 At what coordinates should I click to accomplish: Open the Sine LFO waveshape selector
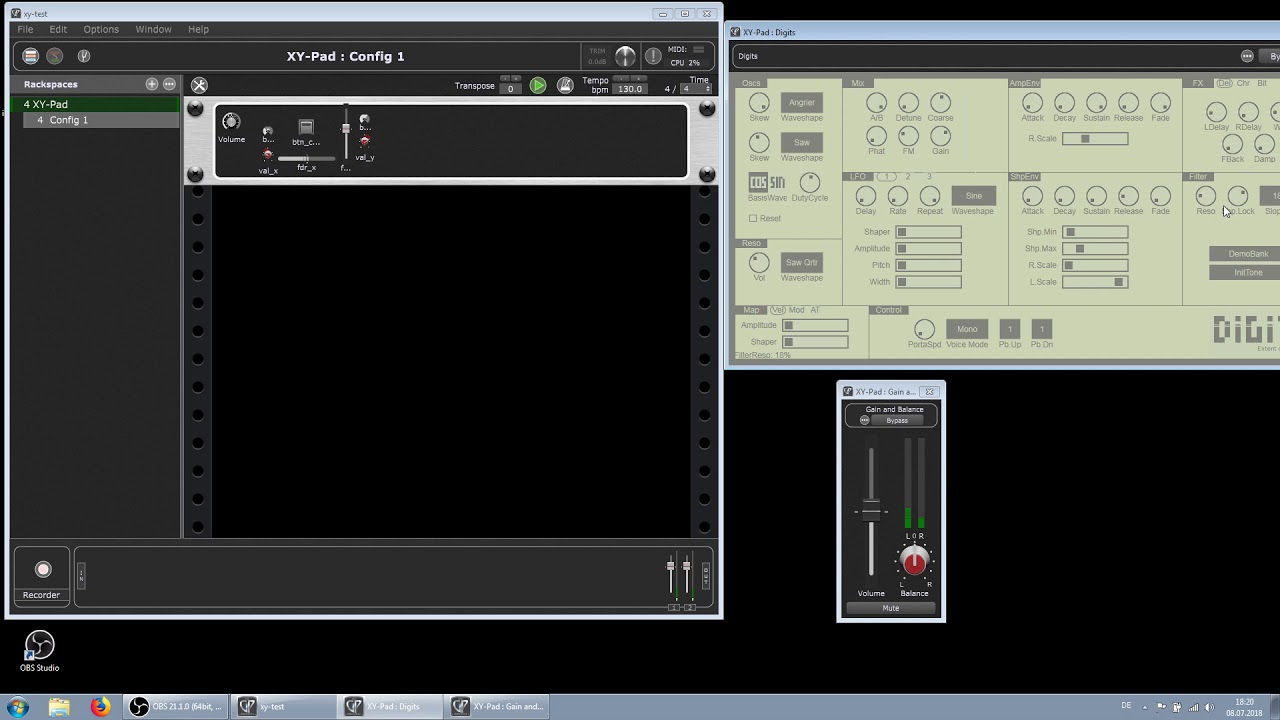(974, 196)
